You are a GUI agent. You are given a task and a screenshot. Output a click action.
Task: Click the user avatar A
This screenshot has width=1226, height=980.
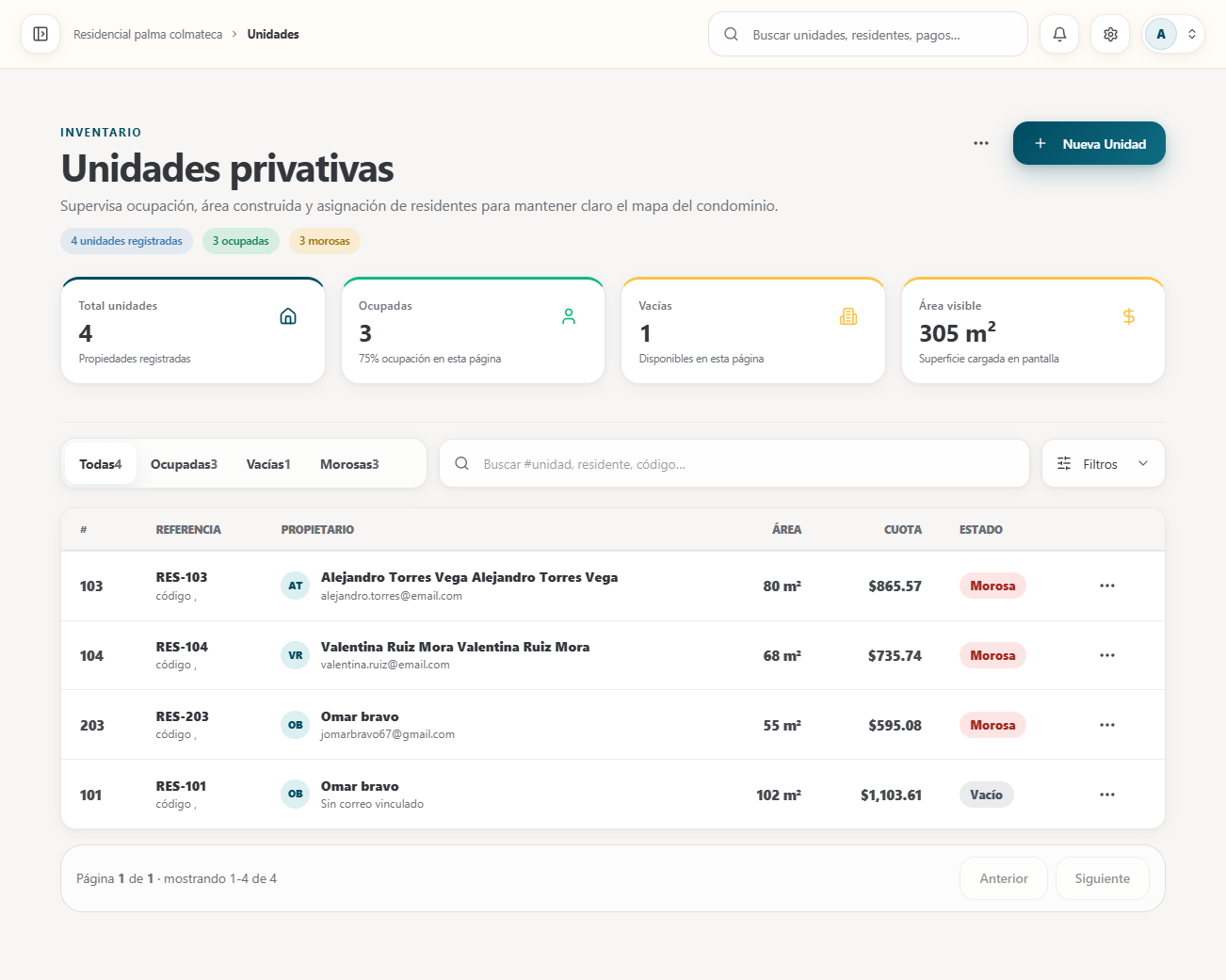click(1161, 34)
